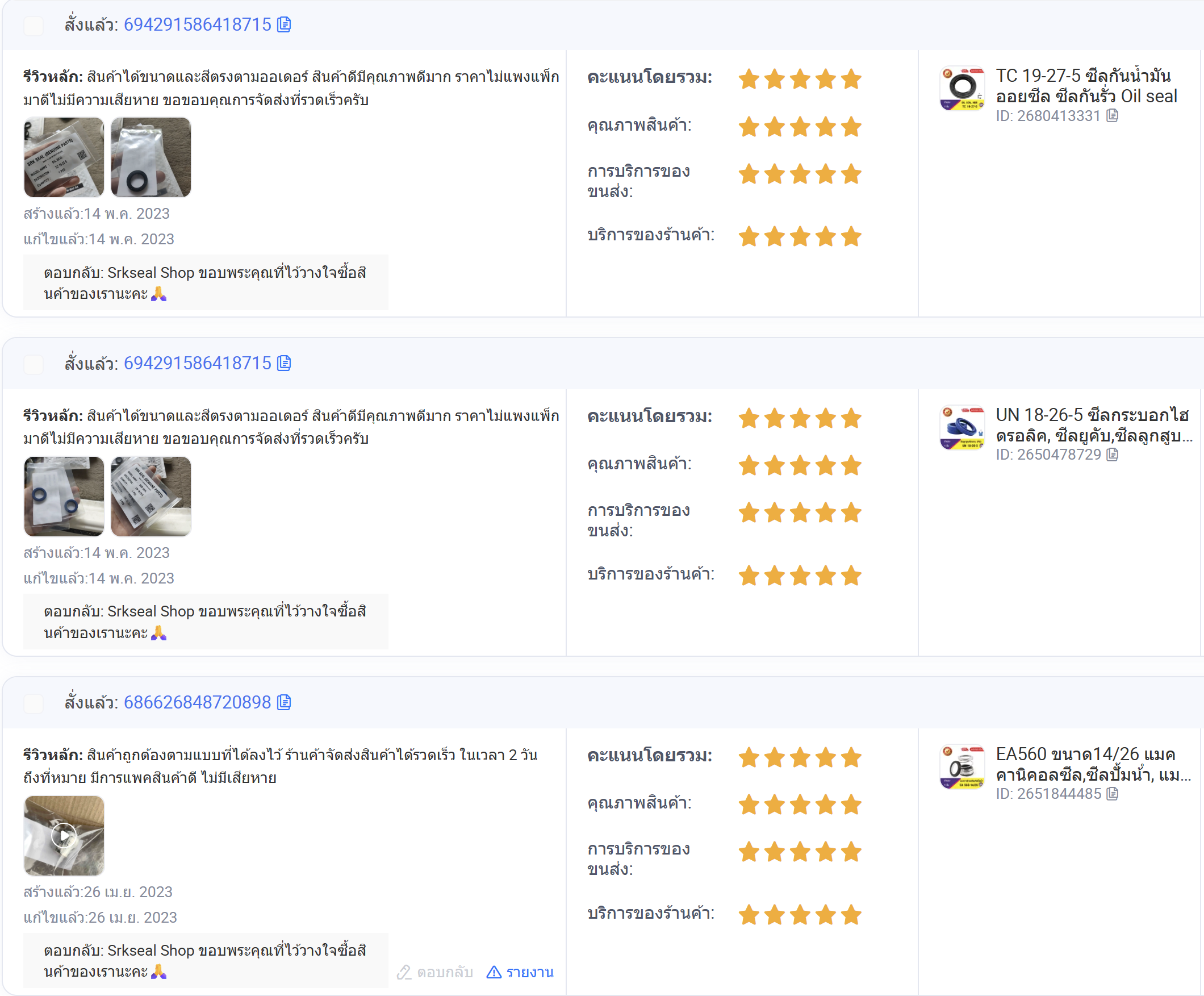Open the UN 18-26-5 hydraulic seal product title
The image size is (1204, 996).
1094,425
